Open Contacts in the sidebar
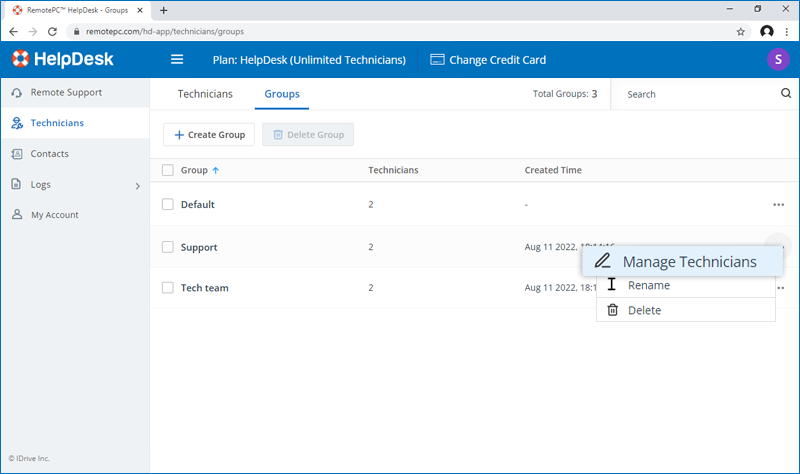This screenshot has height=474, width=800. tap(50, 154)
